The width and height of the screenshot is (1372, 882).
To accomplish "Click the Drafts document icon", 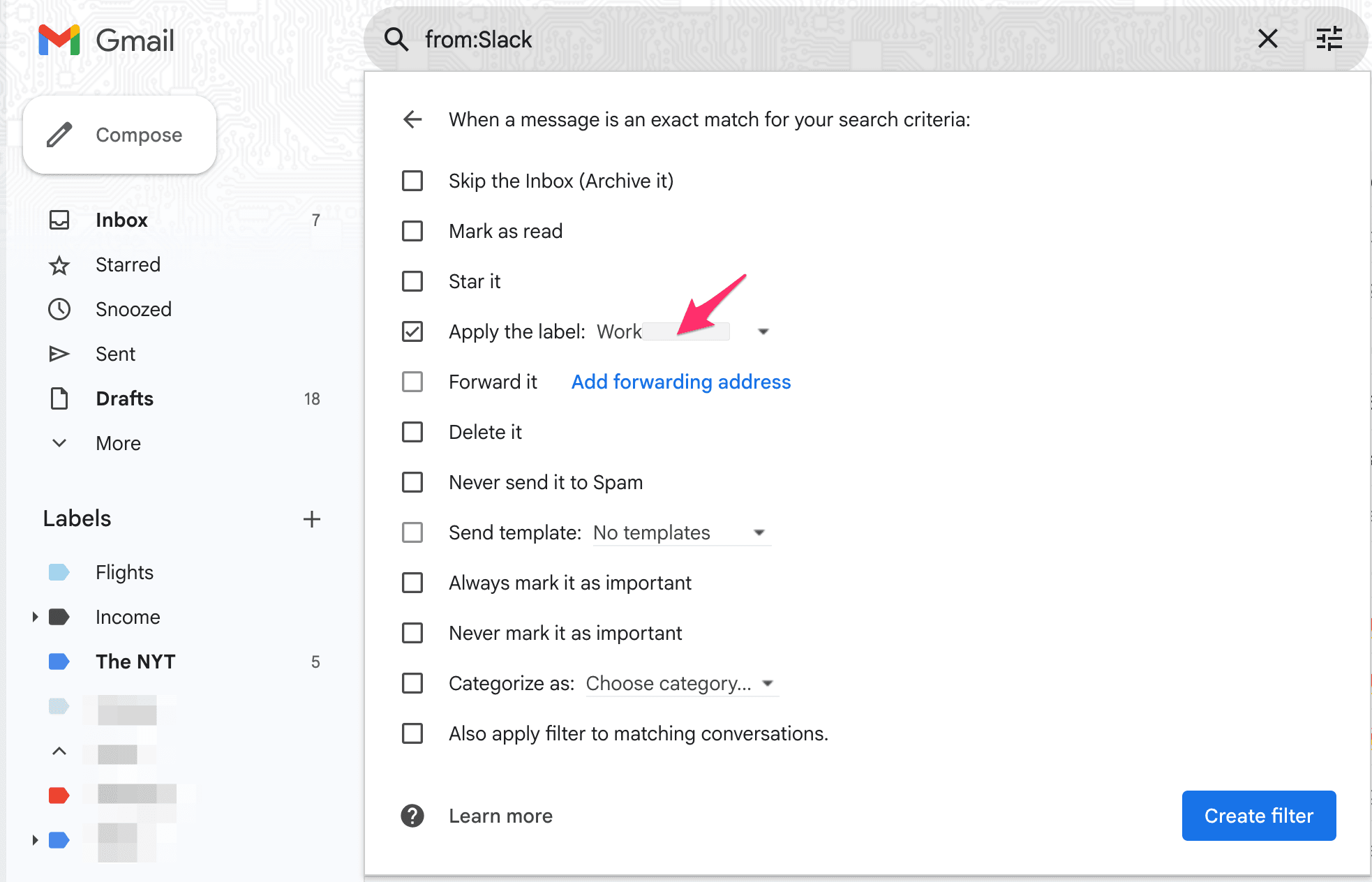I will (x=59, y=398).
